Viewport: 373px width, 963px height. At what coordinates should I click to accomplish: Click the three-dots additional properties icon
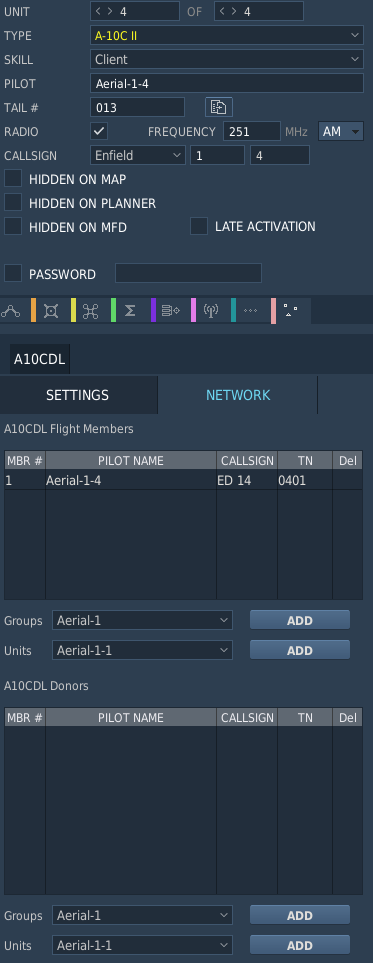(251, 311)
